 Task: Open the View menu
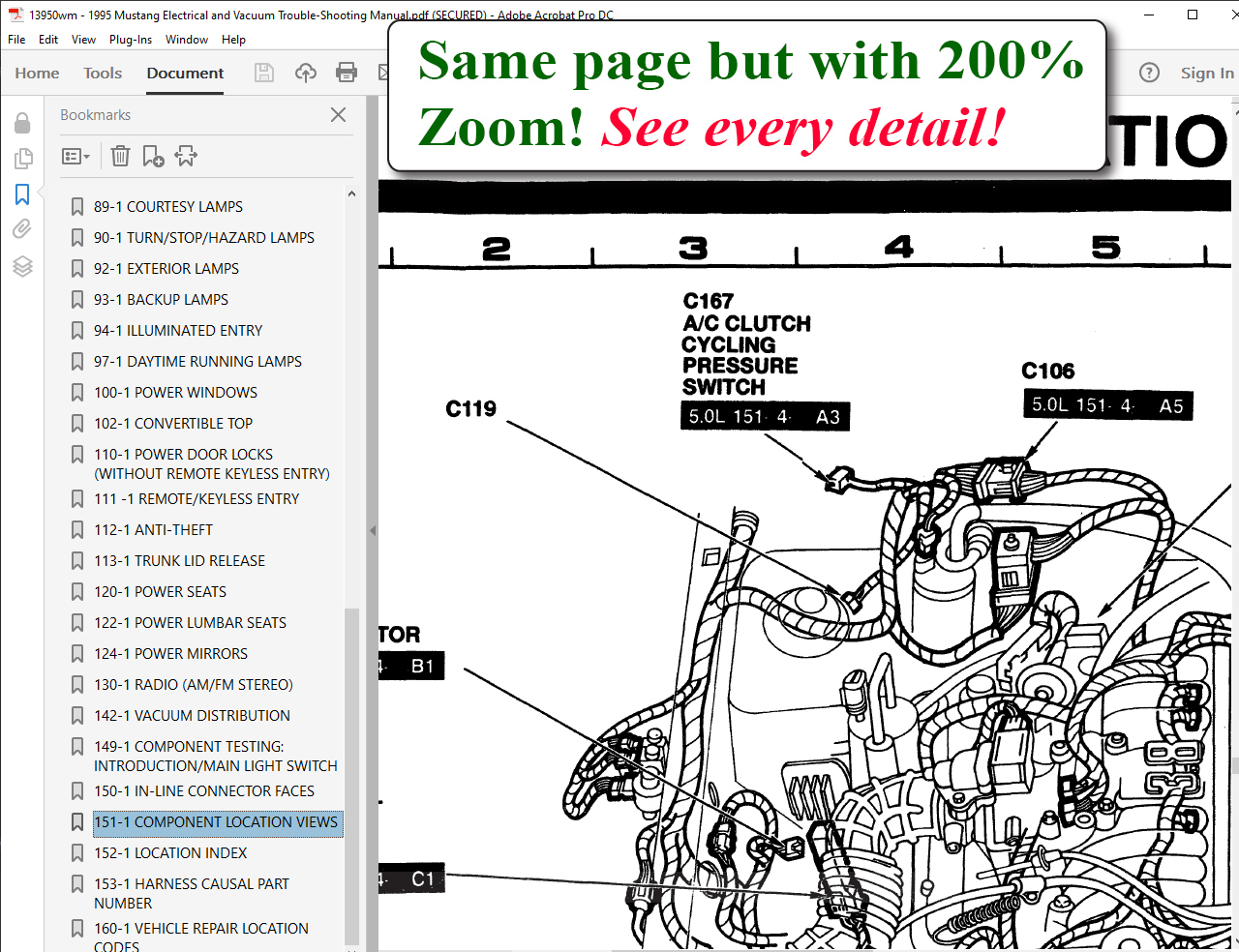[x=83, y=40]
